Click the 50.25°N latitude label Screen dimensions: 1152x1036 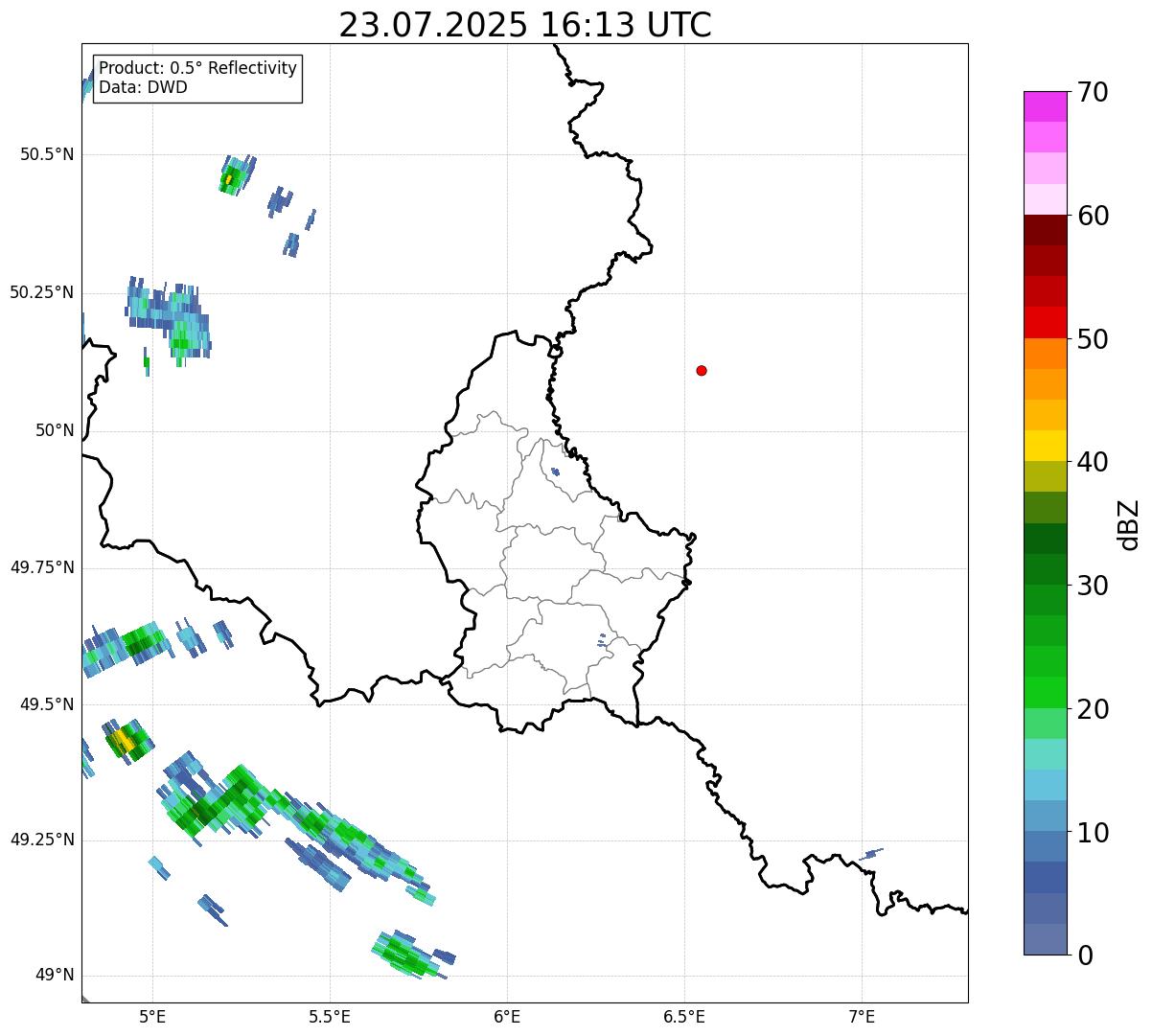[x=42, y=293]
